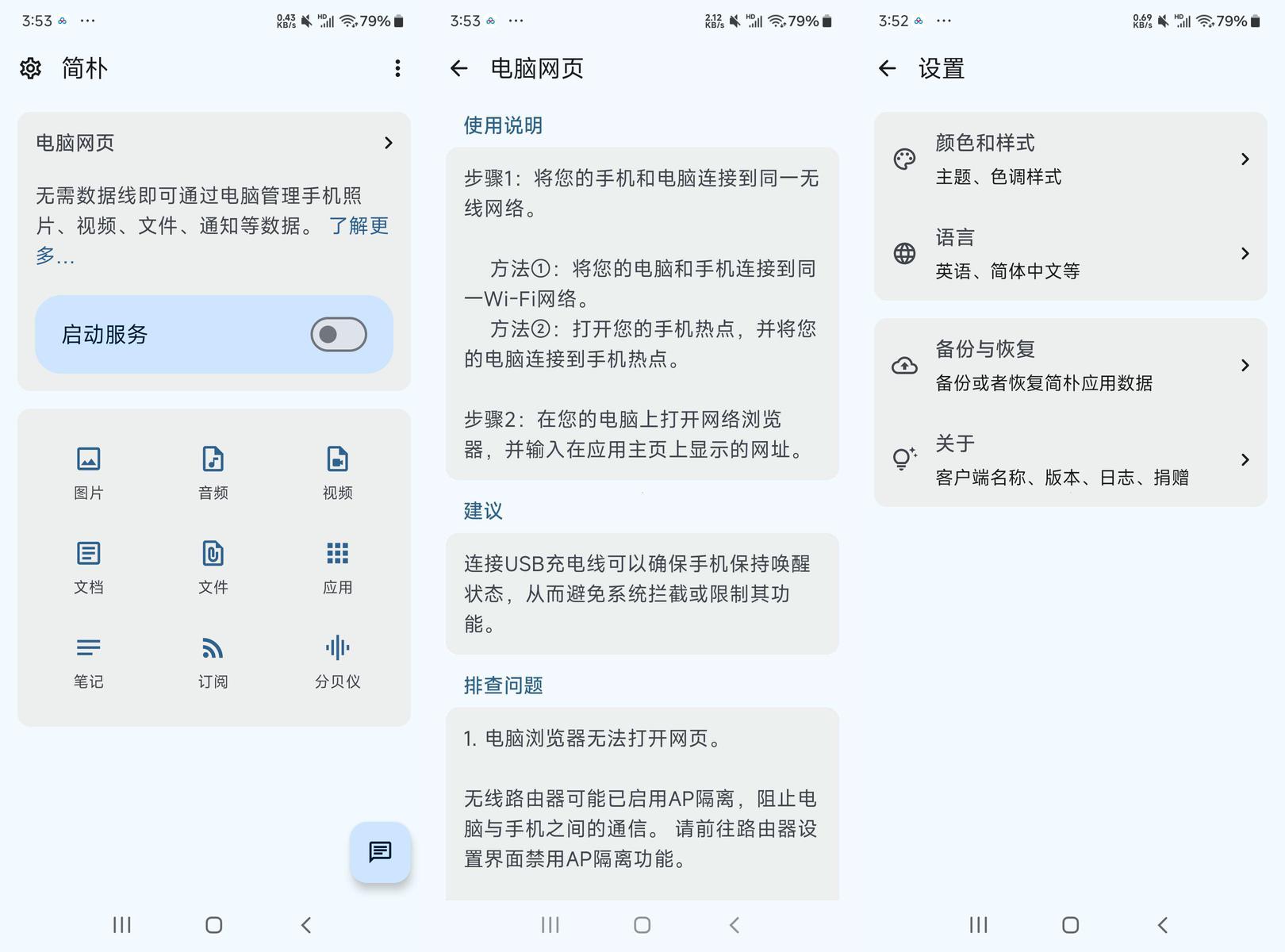Open the 音频 audio category
The width and height of the screenshot is (1285, 952).
[x=213, y=473]
